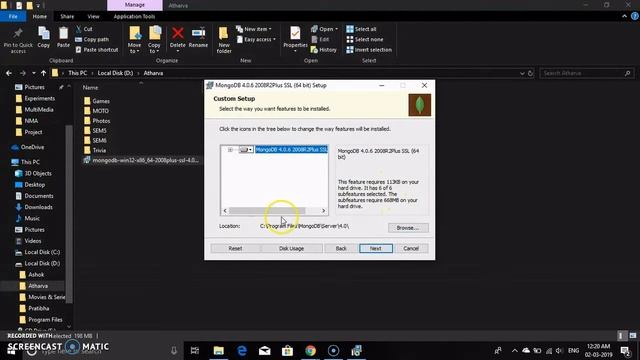Select Cut in Clipboard group
Viewport: 640px width, 360px height.
tap(84, 29)
